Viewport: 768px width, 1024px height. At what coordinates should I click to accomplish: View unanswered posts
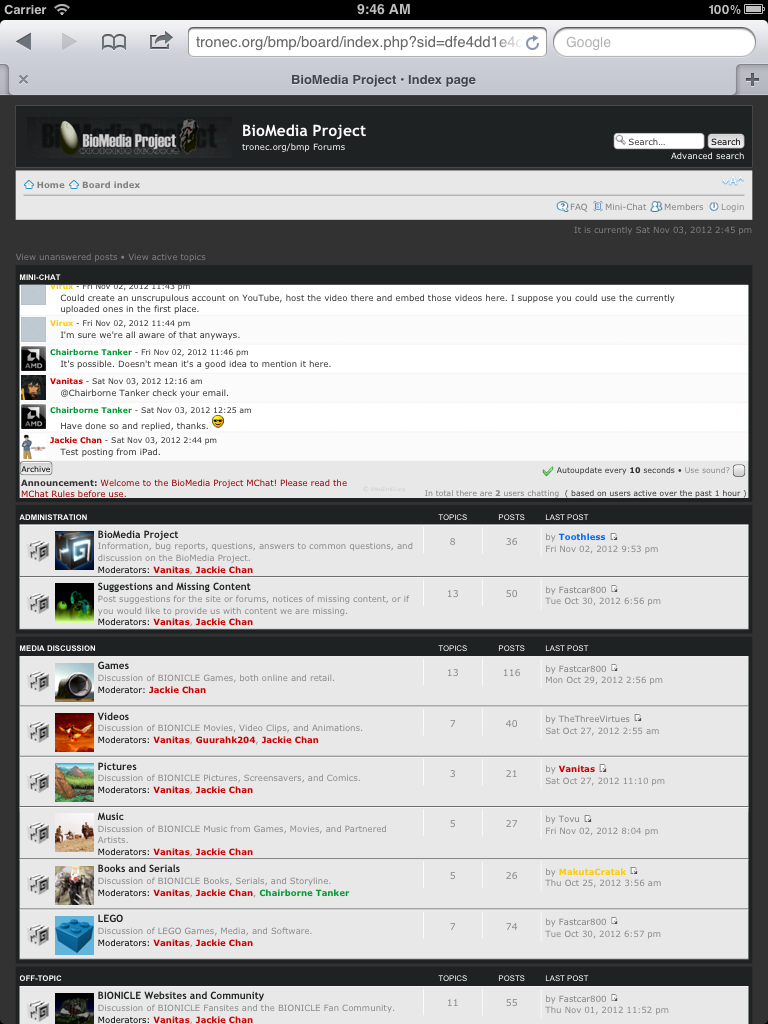coord(67,257)
